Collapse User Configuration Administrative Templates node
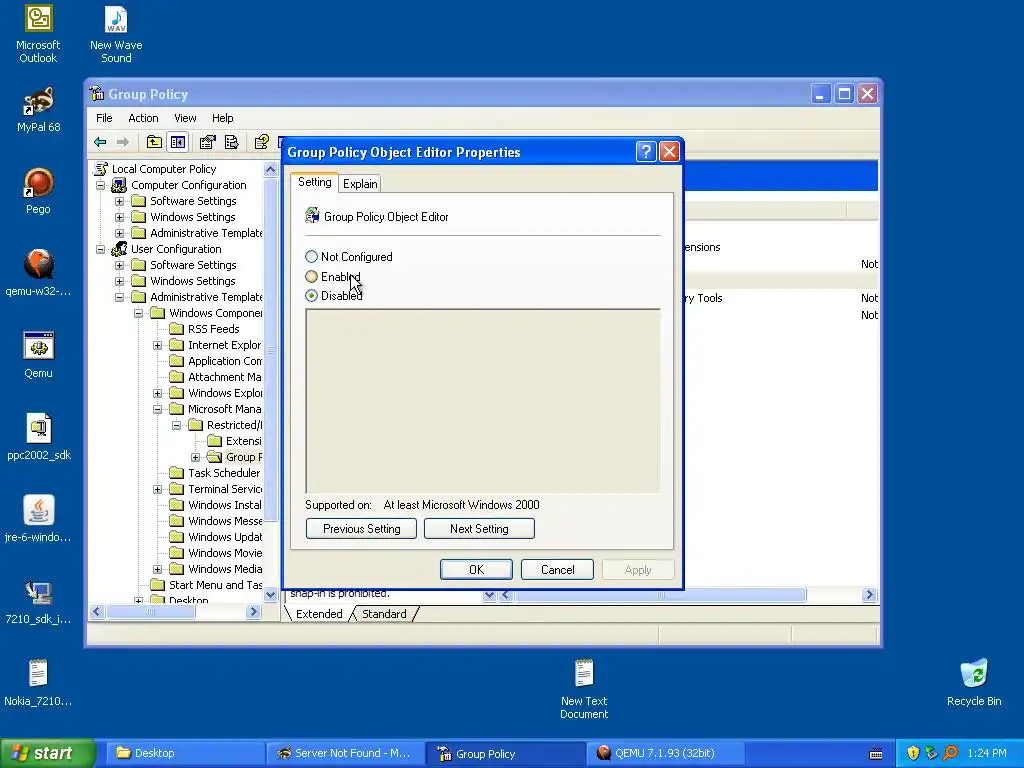The image size is (1024, 768). point(120,297)
